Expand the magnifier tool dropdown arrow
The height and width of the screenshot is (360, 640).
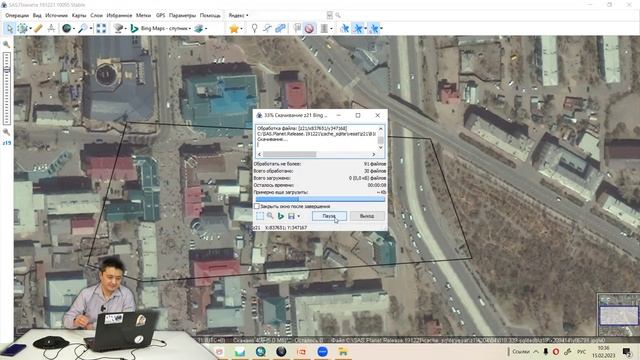tap(91, 28)
